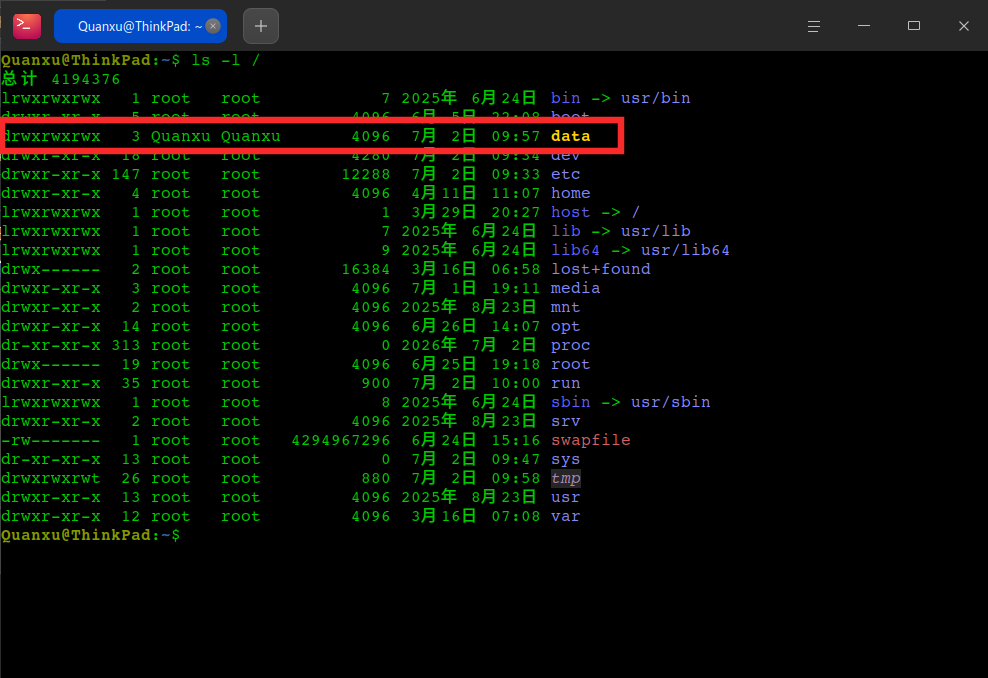Viewport: 988px width, 678px height.
Task: Click the "mnt" directory name
Action: (x=566, y=307)
